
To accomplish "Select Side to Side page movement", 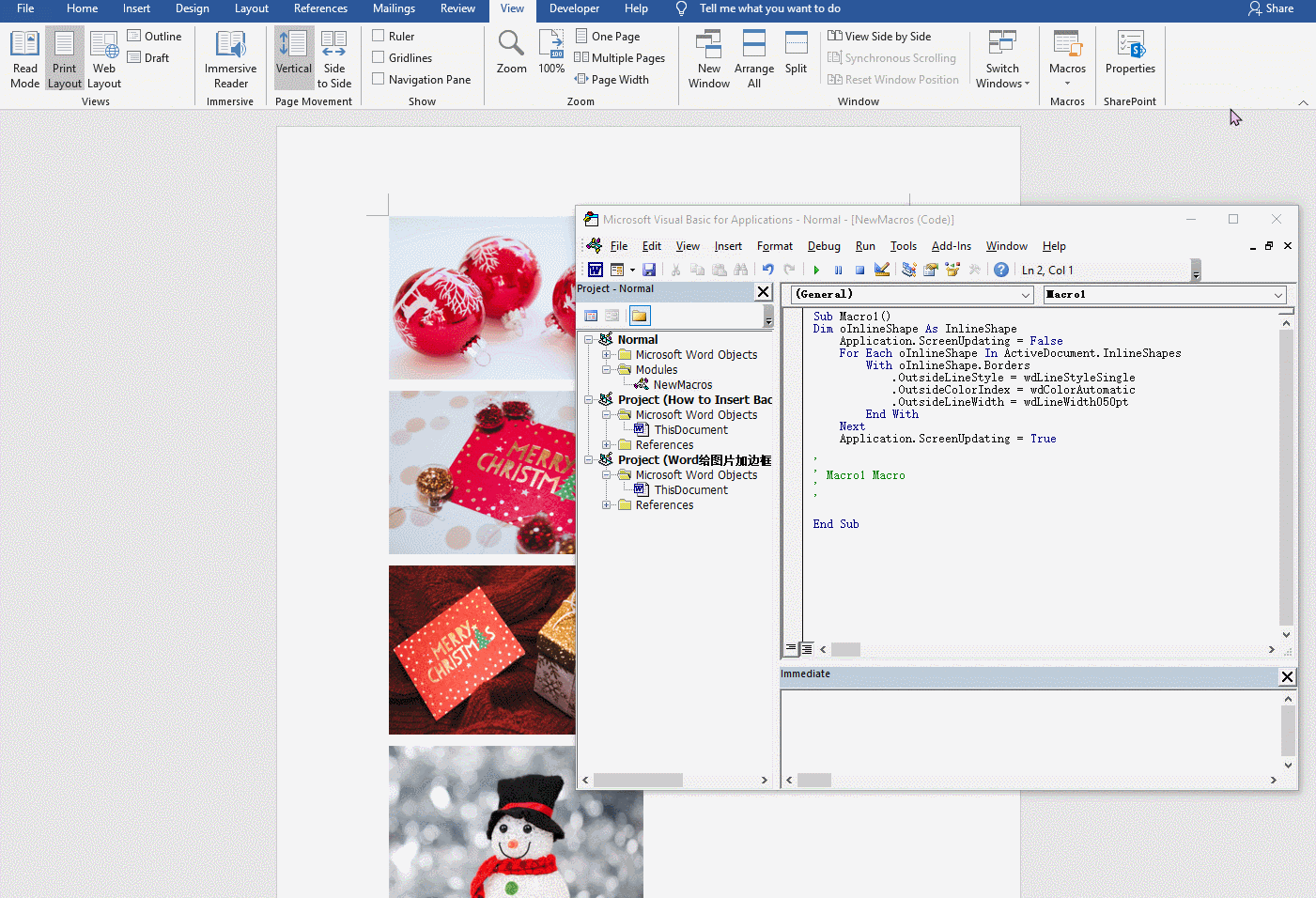I will click(x=334, y=59).
